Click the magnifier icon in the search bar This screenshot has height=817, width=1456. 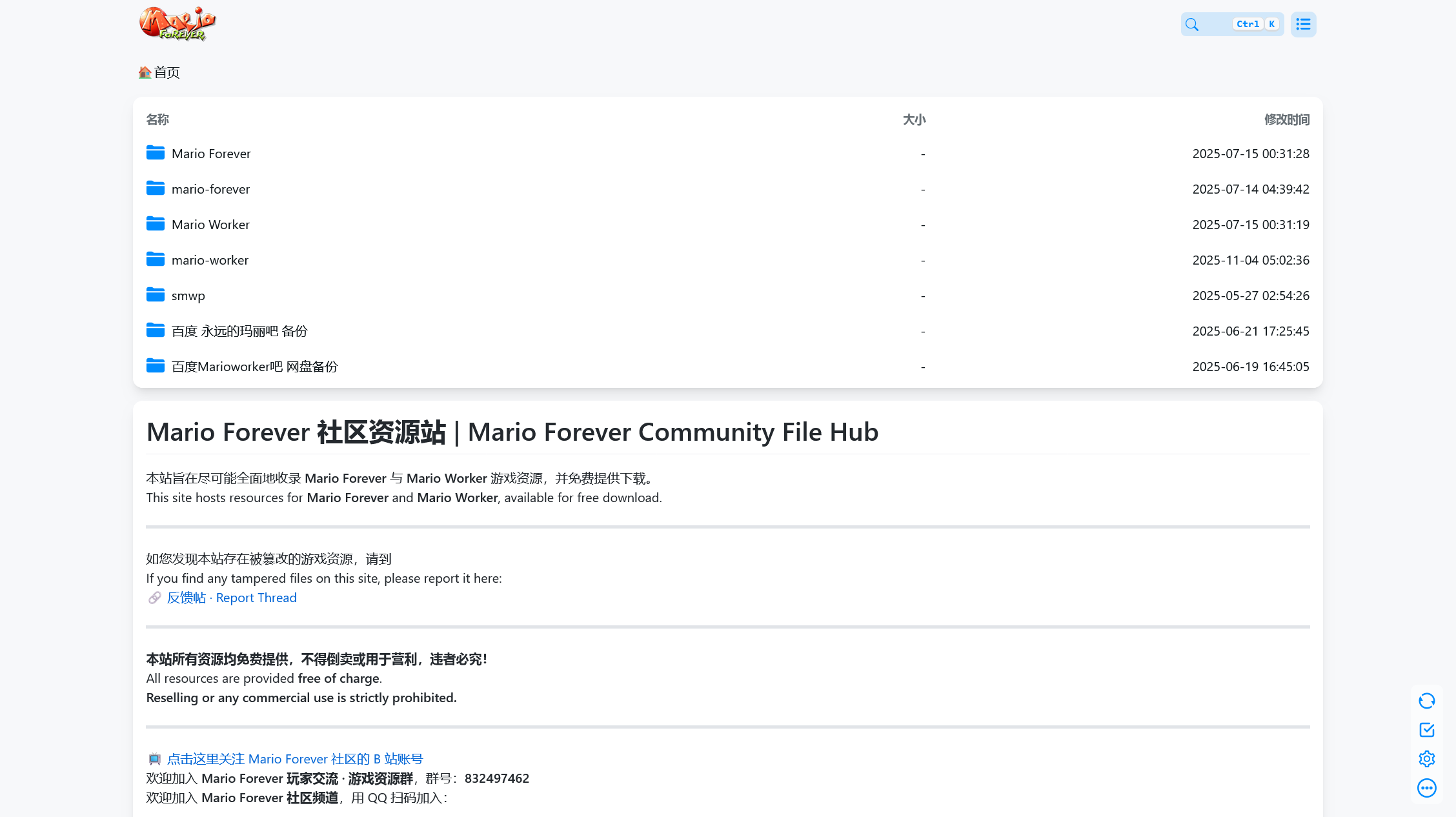(1192, 24)
